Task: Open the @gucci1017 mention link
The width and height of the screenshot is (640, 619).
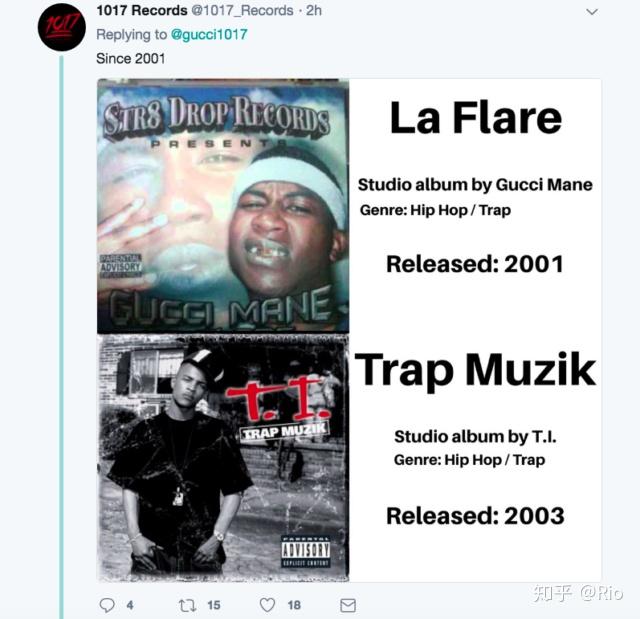Action: [209, 35]
